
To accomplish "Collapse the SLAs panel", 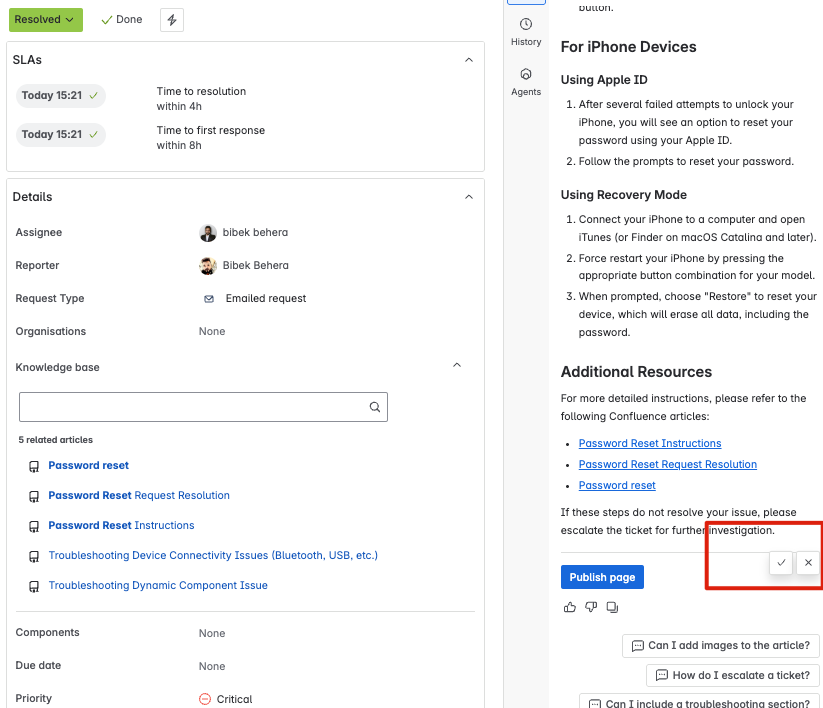I will coord(469,60).
